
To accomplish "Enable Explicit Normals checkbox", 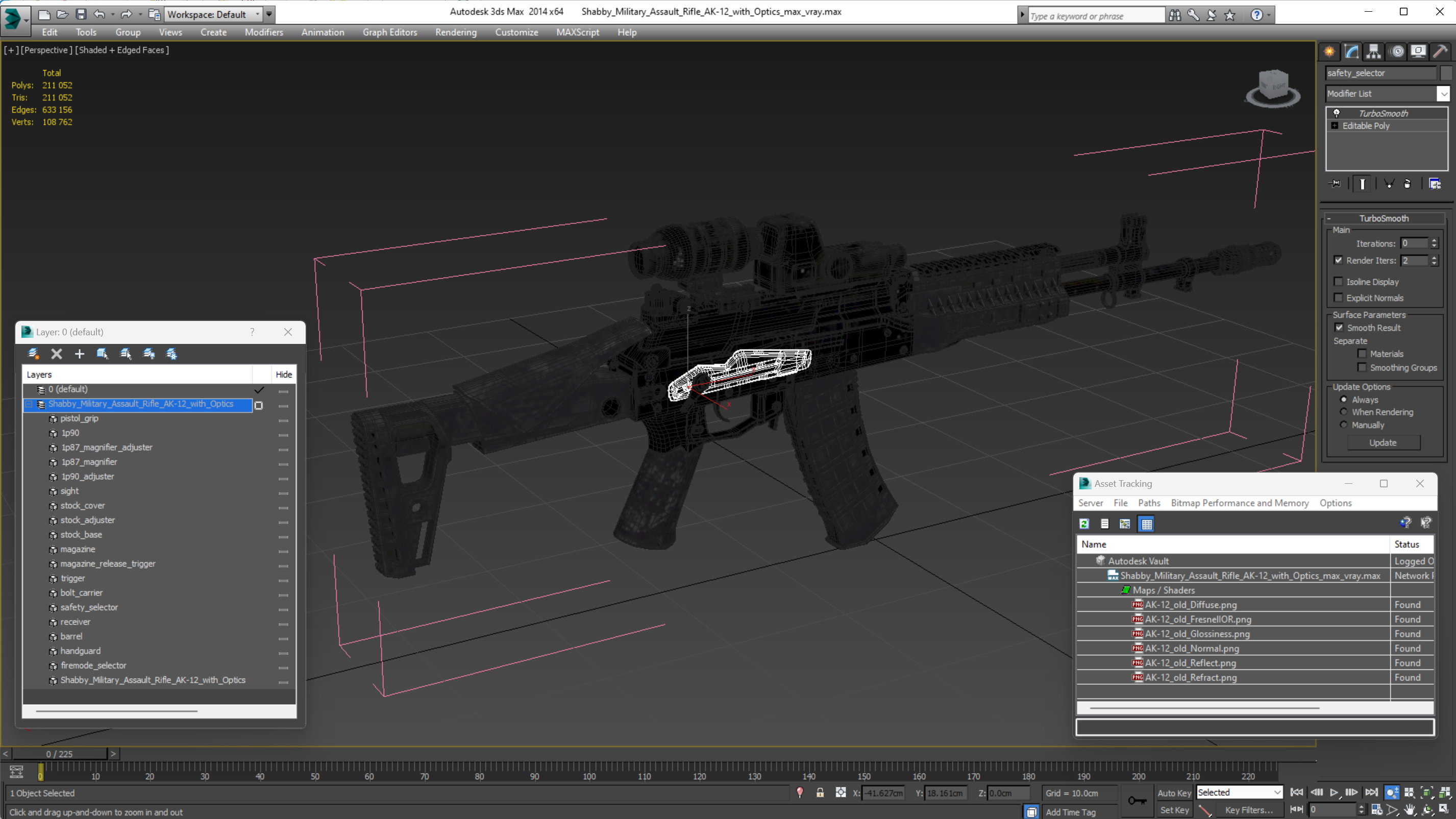I will point(1338,297).
